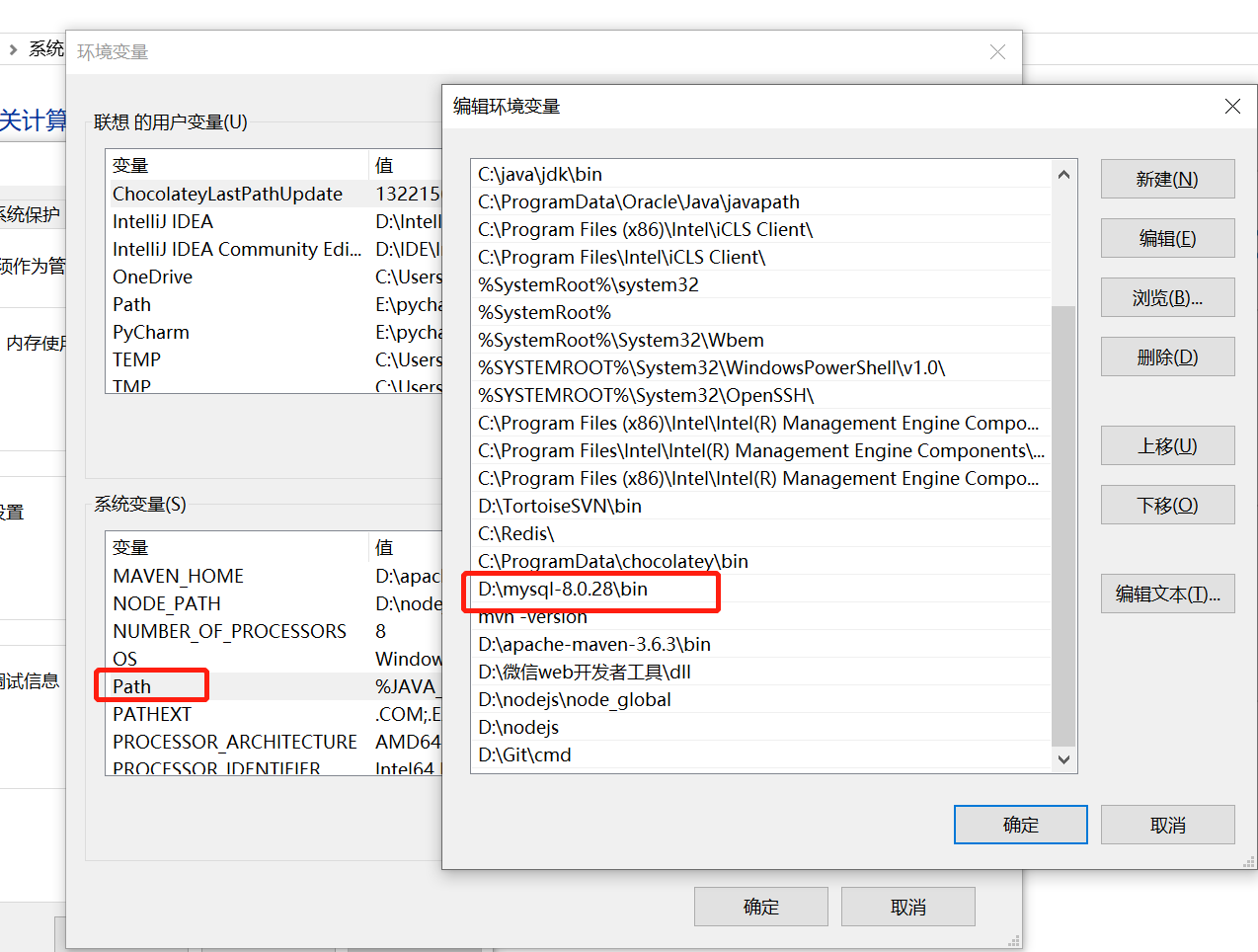
Task: Select the plain %SystemRoot% entry
Action: click(x=760, y=312)
